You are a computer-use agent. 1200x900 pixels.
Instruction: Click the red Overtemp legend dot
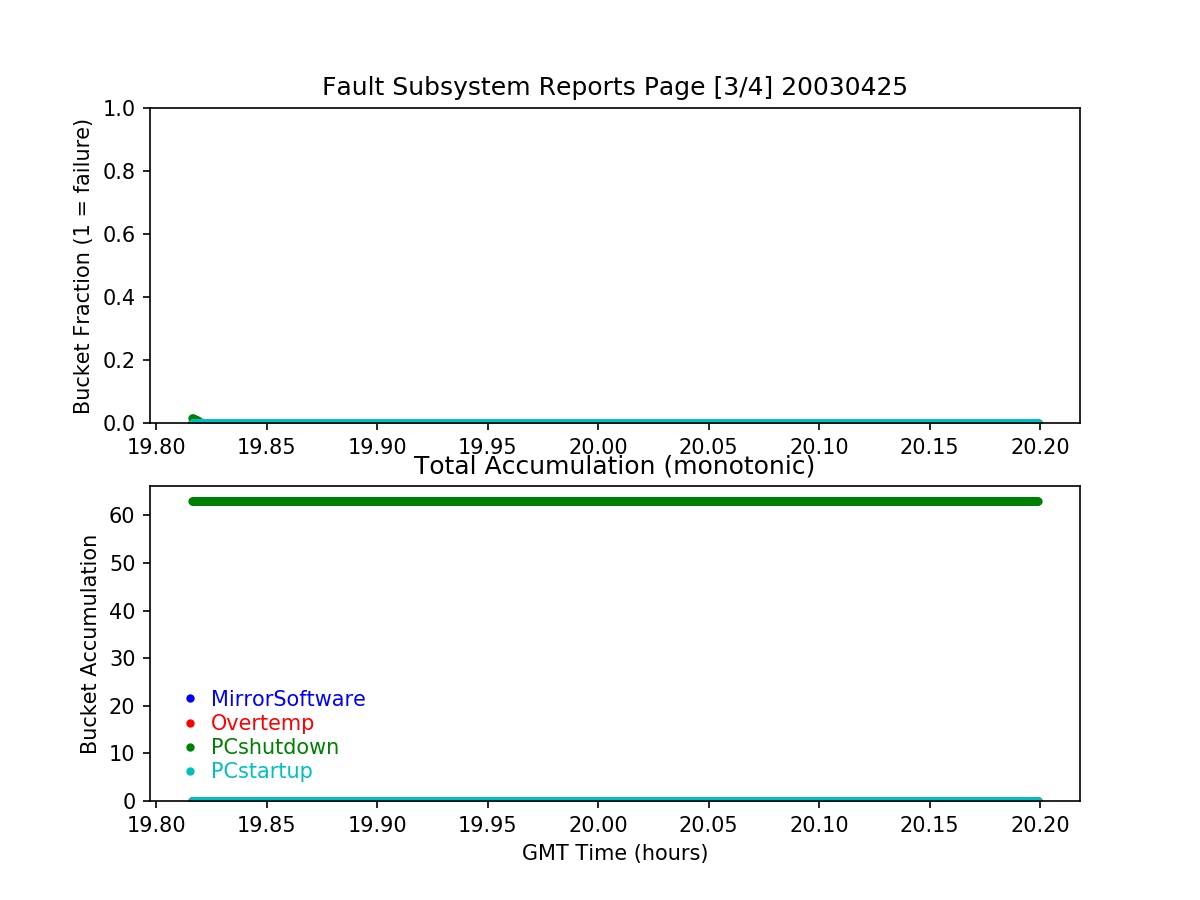(191, 723)
